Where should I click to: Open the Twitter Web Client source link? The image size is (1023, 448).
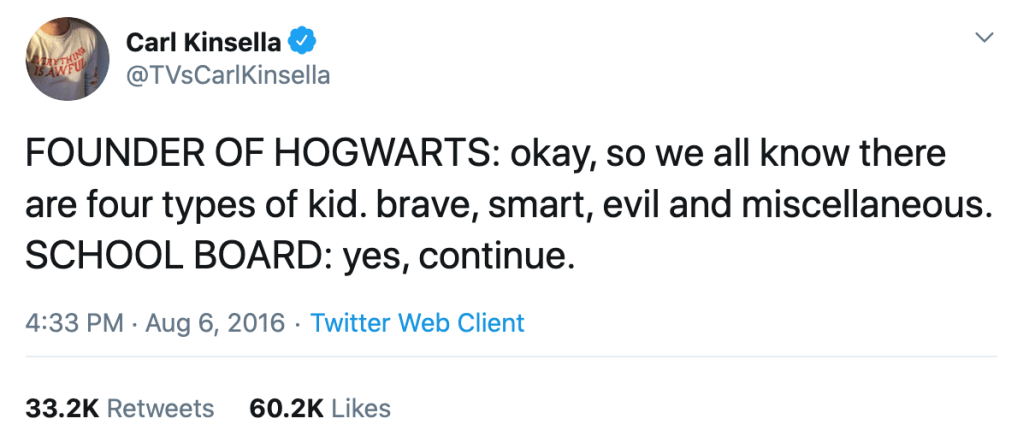417,323
